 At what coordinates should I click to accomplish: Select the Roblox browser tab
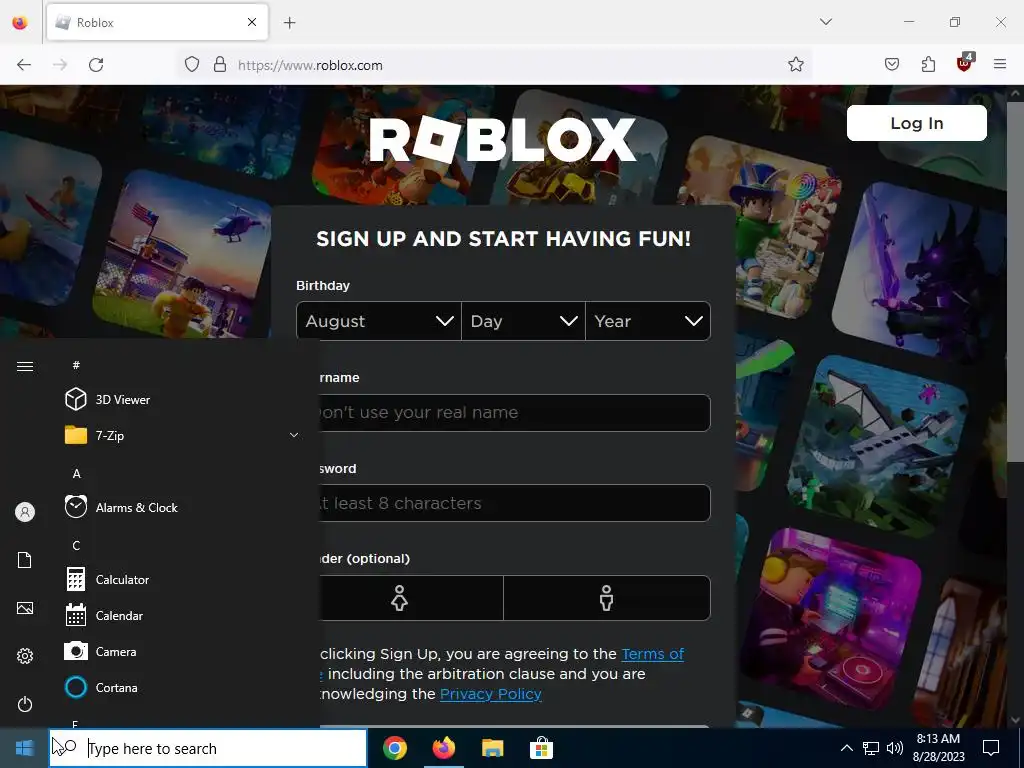coord(157,22)
